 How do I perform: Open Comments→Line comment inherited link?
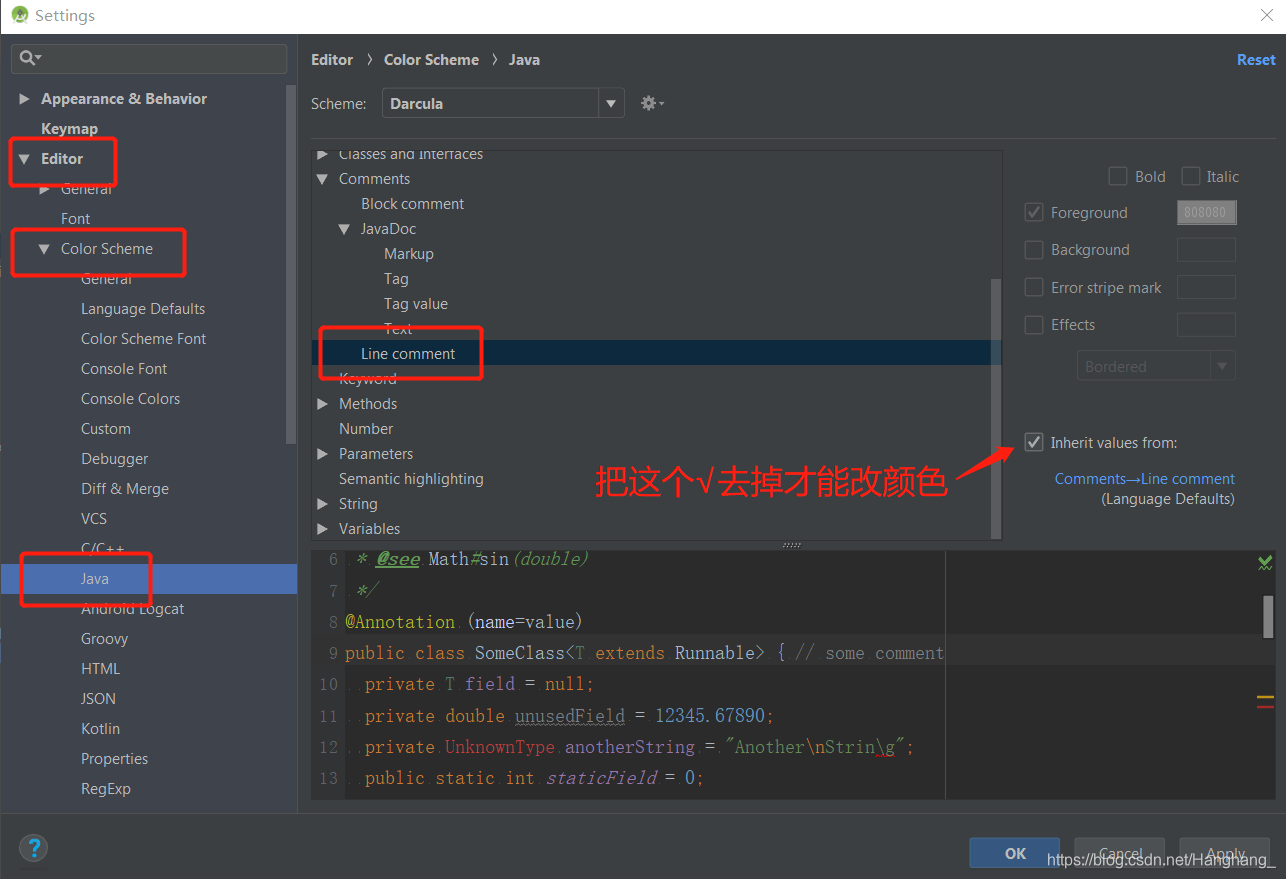(x=1144, y=479)
